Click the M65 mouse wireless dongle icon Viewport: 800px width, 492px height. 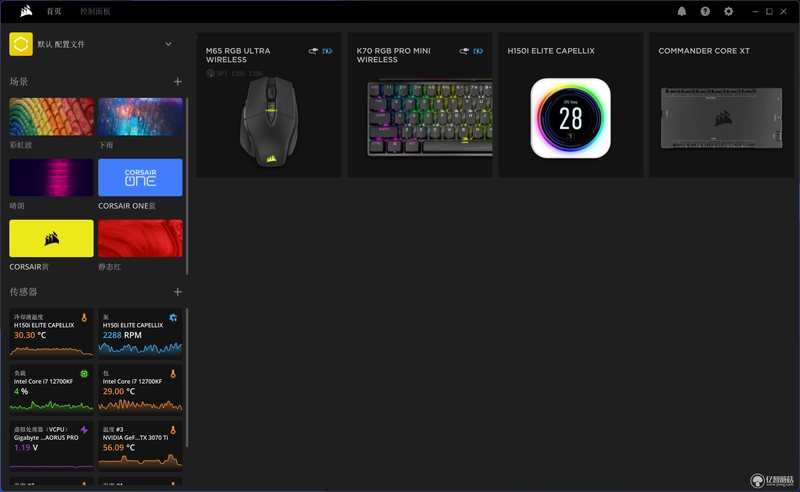pos(313,51)
